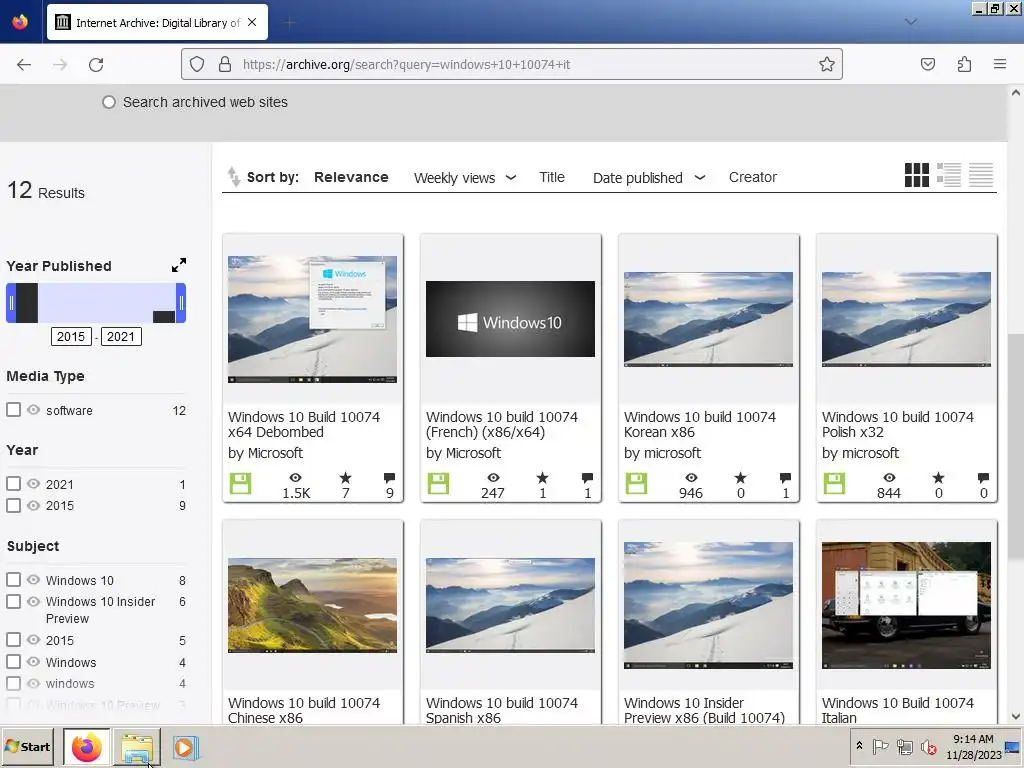
Task: Select Internet Archive browser tab
Action: click(x=157, y=22)
